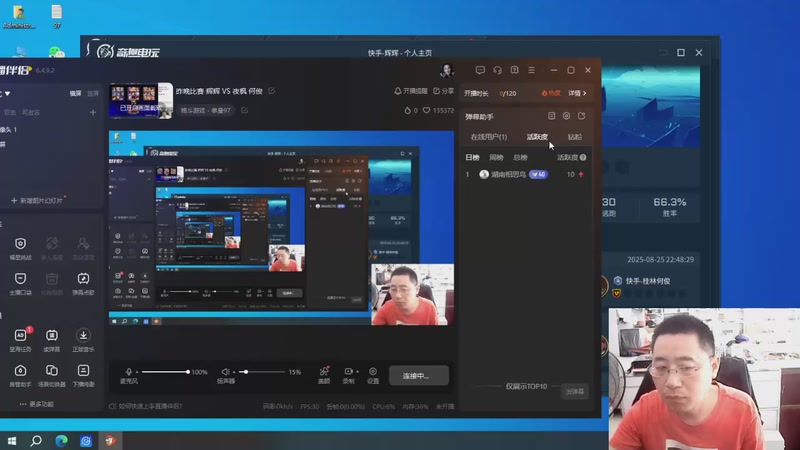The height and width of the screenshot is (450, 800).
Task: Adjust the microphone volume slider
Action: pos(165,372)
